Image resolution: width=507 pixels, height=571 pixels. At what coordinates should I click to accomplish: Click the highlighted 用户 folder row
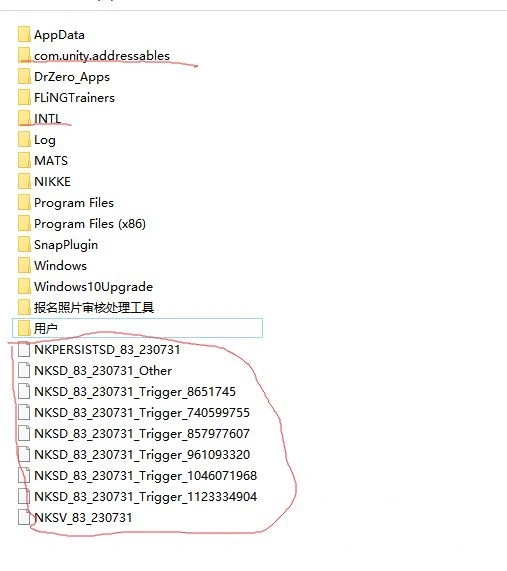(x=137, y=328)
